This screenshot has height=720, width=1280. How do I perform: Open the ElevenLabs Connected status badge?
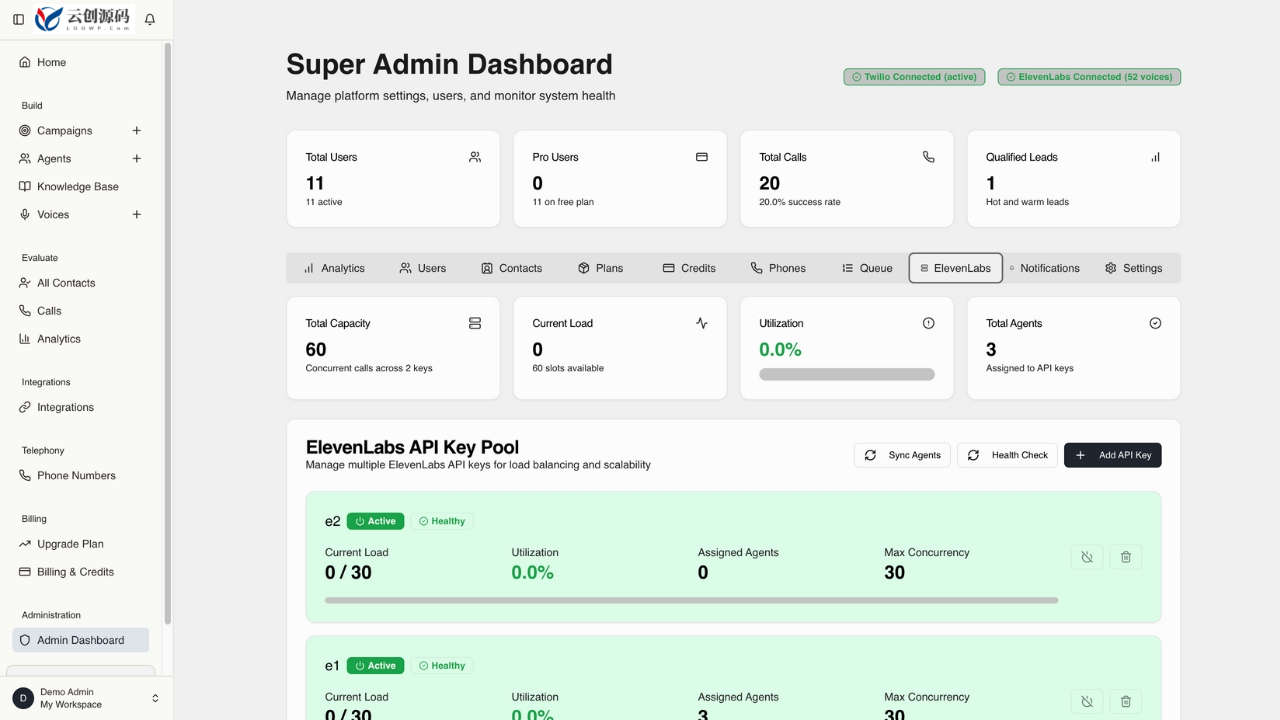pyautogui.click(x=1089, y=77)
